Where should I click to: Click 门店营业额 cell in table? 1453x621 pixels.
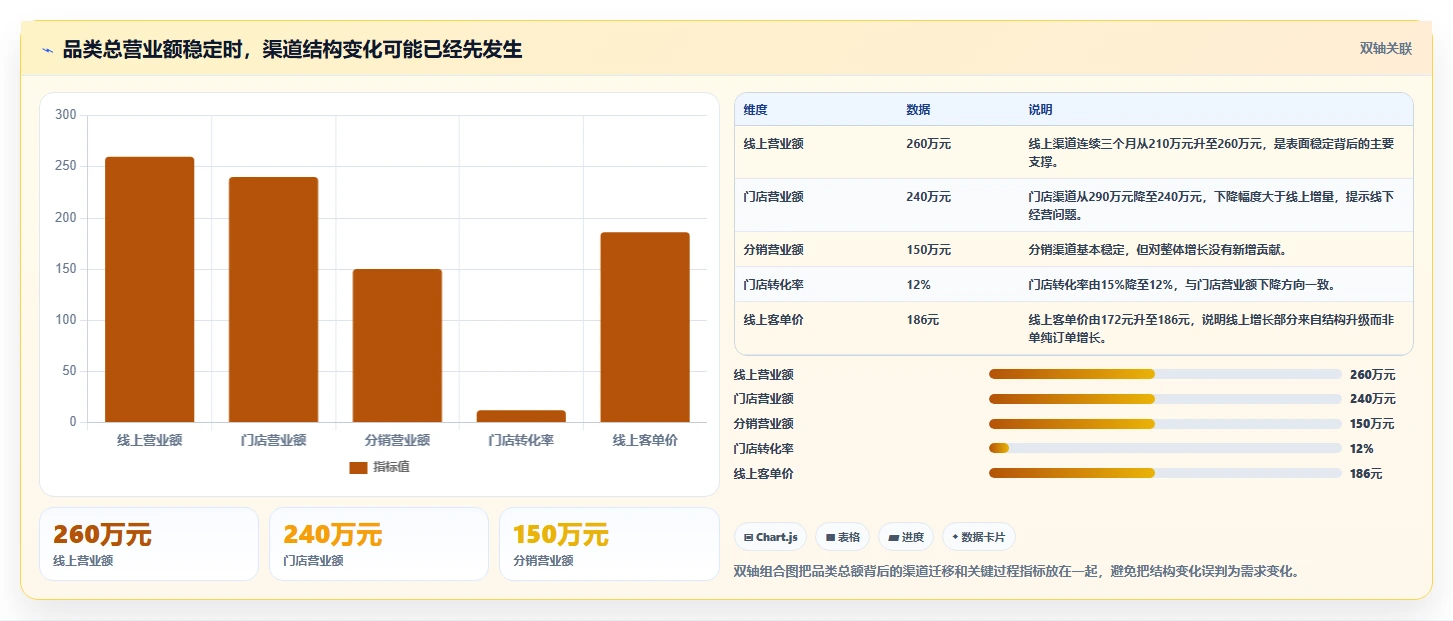(773, 197)
